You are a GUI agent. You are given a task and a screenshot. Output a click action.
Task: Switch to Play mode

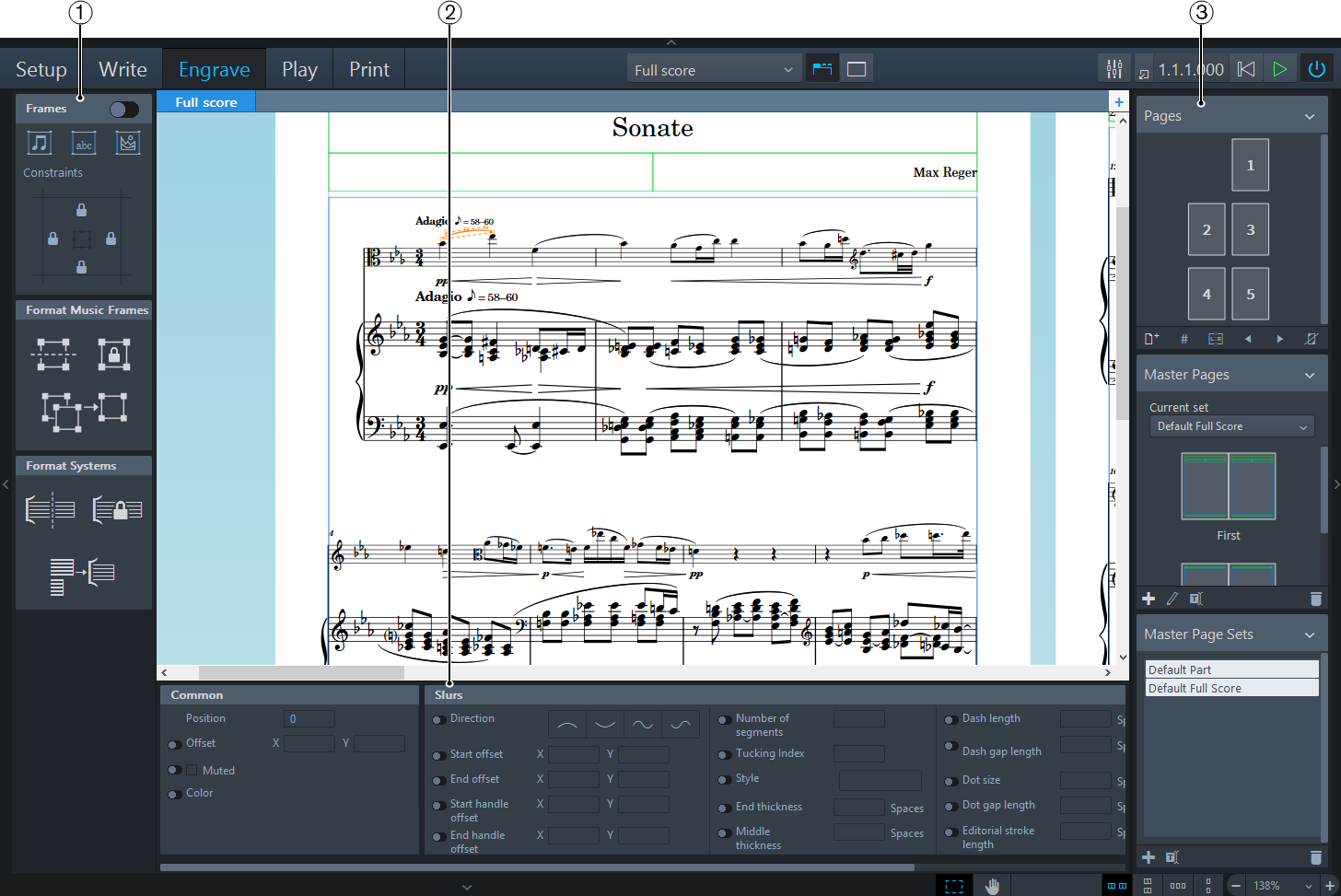(x=299, y=69)
